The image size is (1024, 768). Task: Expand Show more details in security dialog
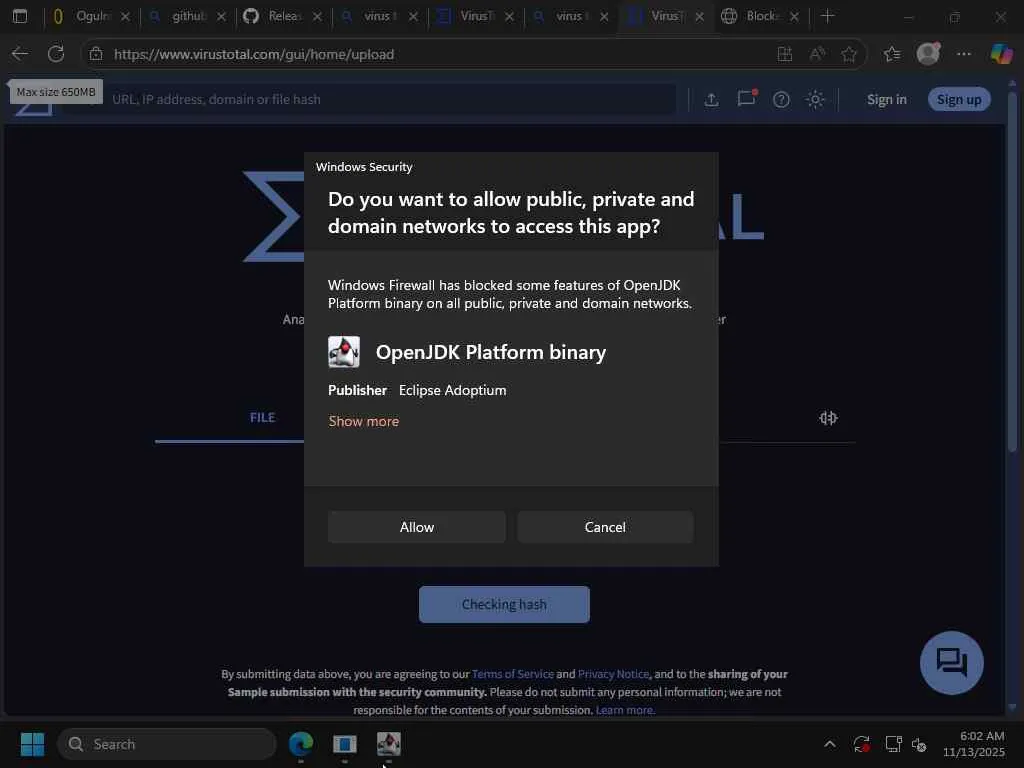pos(364,421)
